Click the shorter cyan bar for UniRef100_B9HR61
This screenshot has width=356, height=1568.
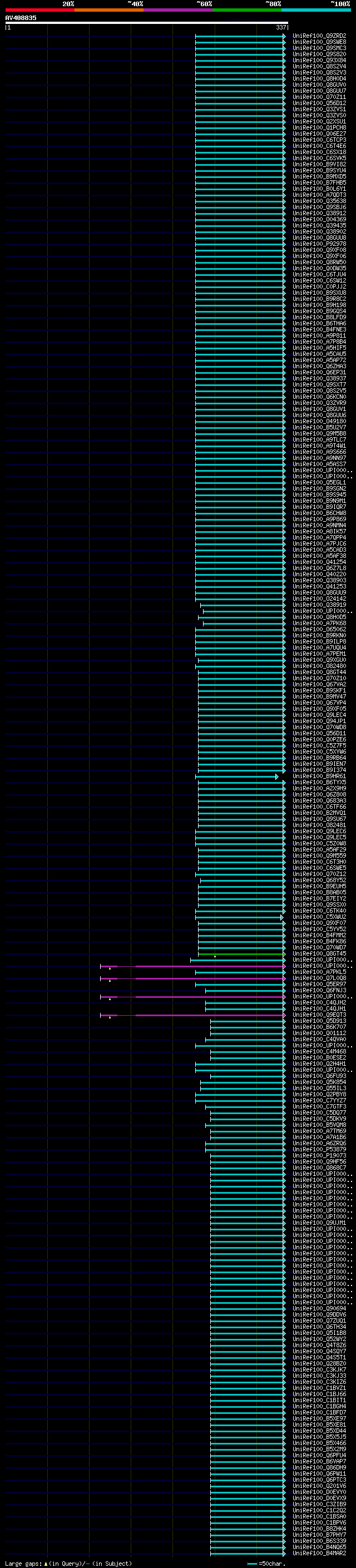(x=237, y=776)
